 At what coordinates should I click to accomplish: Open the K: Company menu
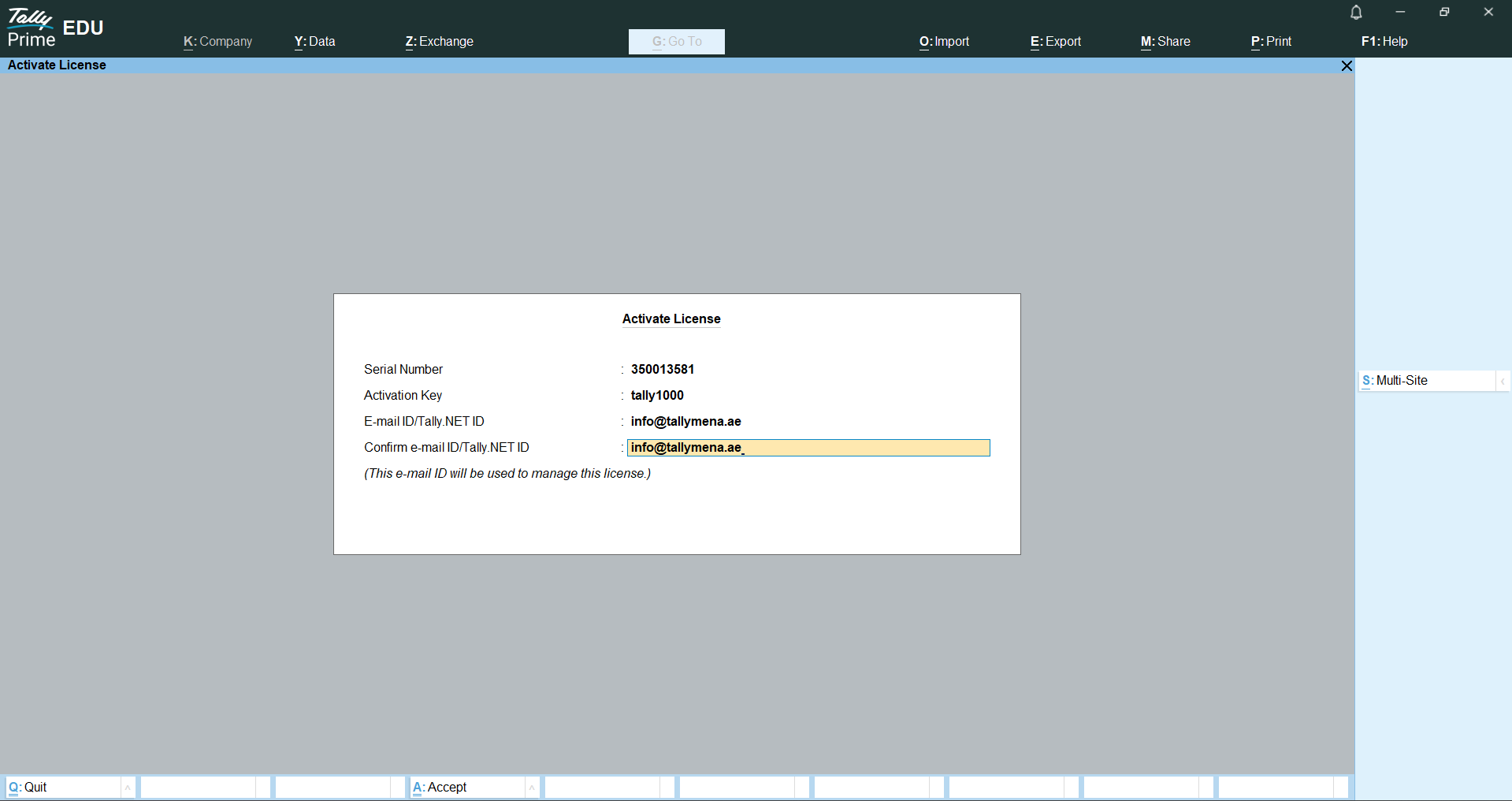pos(217,42)
